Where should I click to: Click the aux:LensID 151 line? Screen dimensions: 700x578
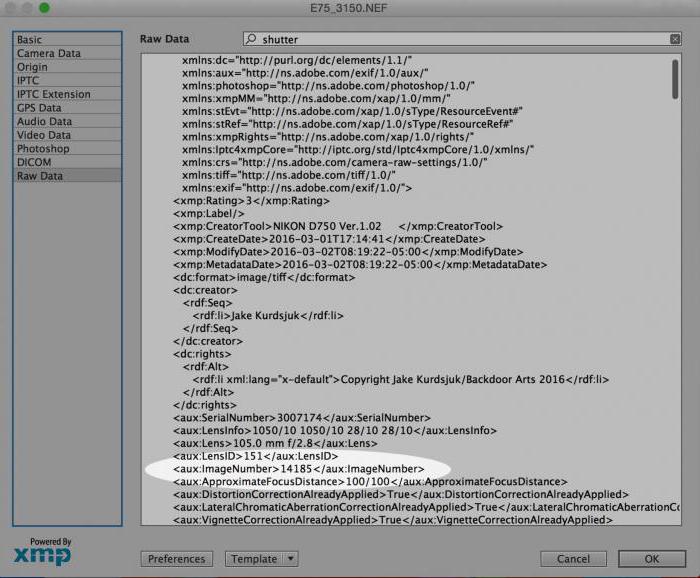[256, 456]
